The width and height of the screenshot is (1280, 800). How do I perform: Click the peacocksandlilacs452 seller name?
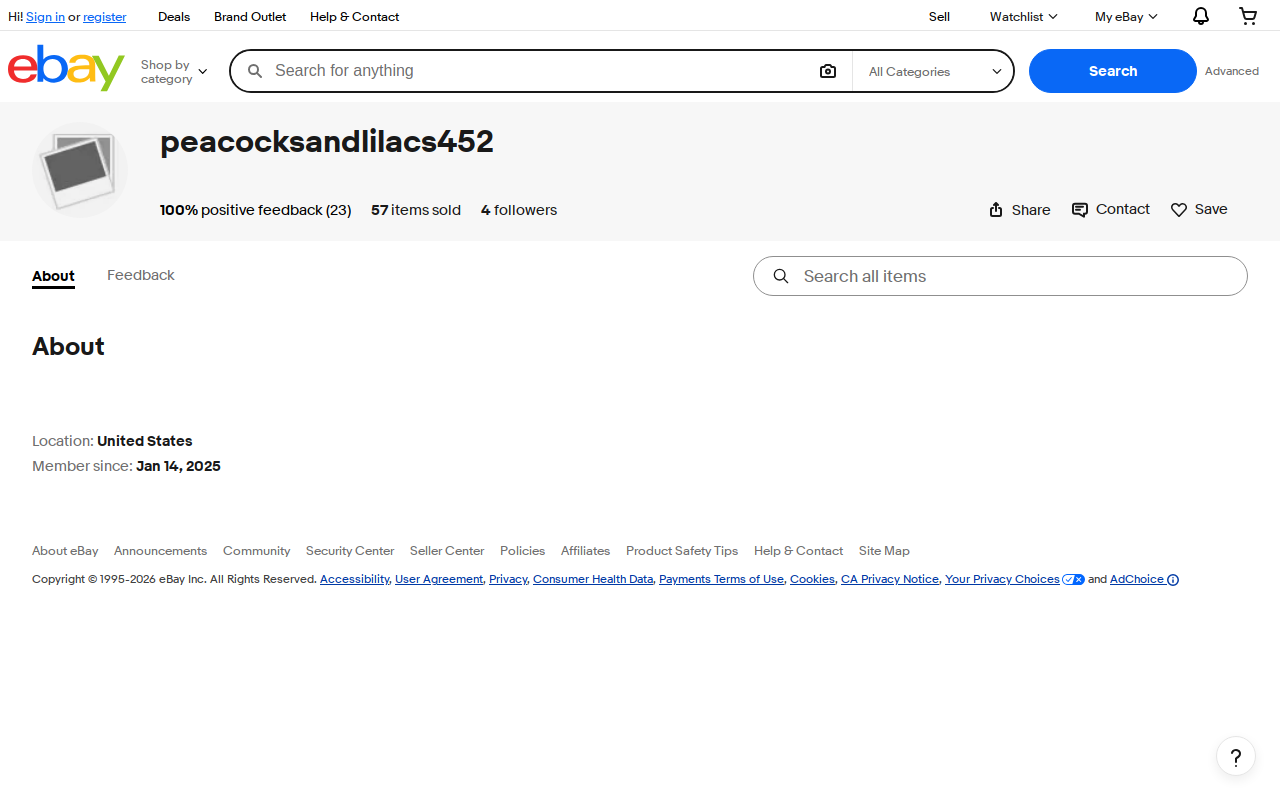[327, 142]
